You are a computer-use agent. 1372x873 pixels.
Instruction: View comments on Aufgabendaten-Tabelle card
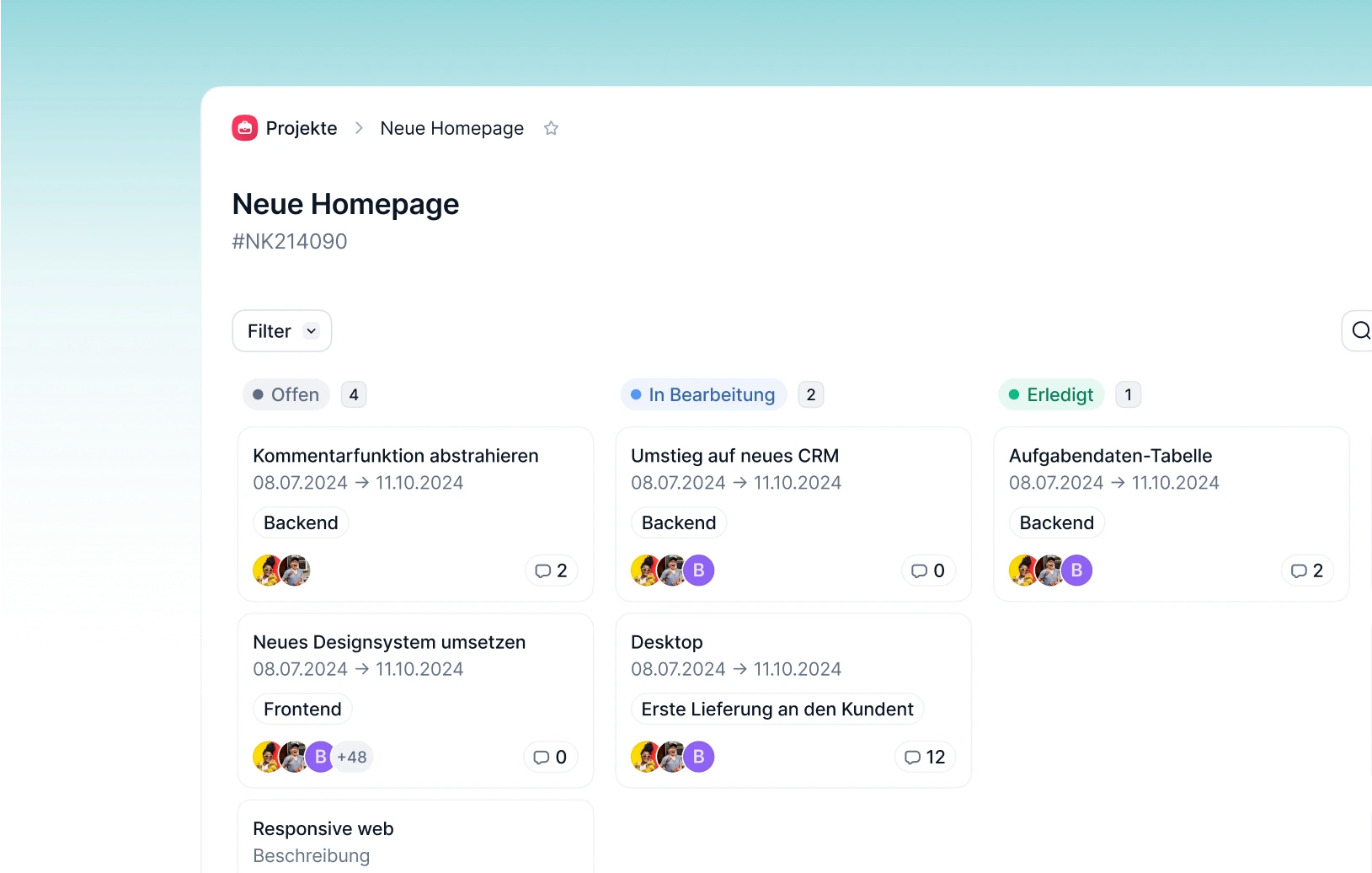click(1306, 570)
